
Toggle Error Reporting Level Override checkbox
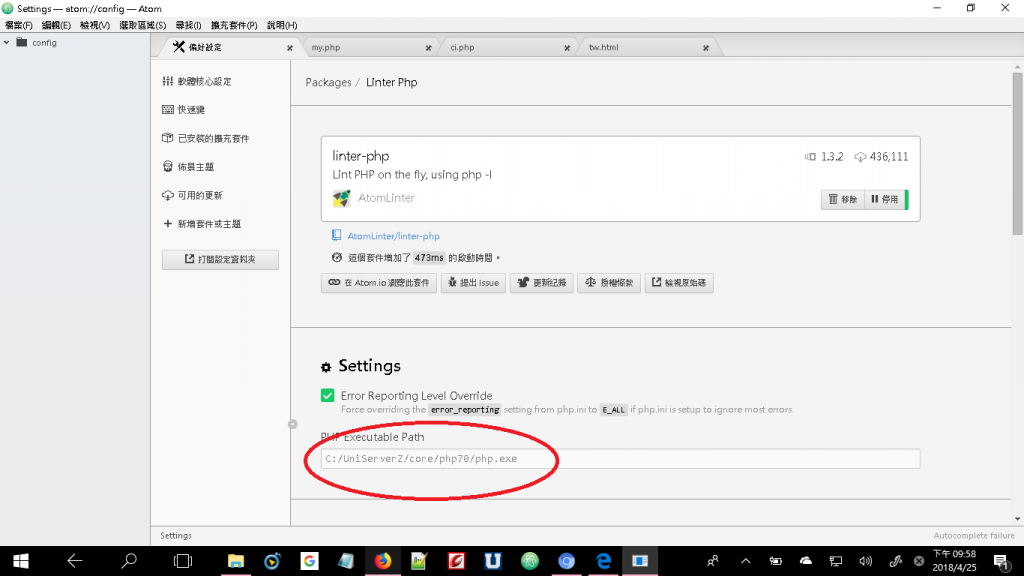click(x=328, y=396)
